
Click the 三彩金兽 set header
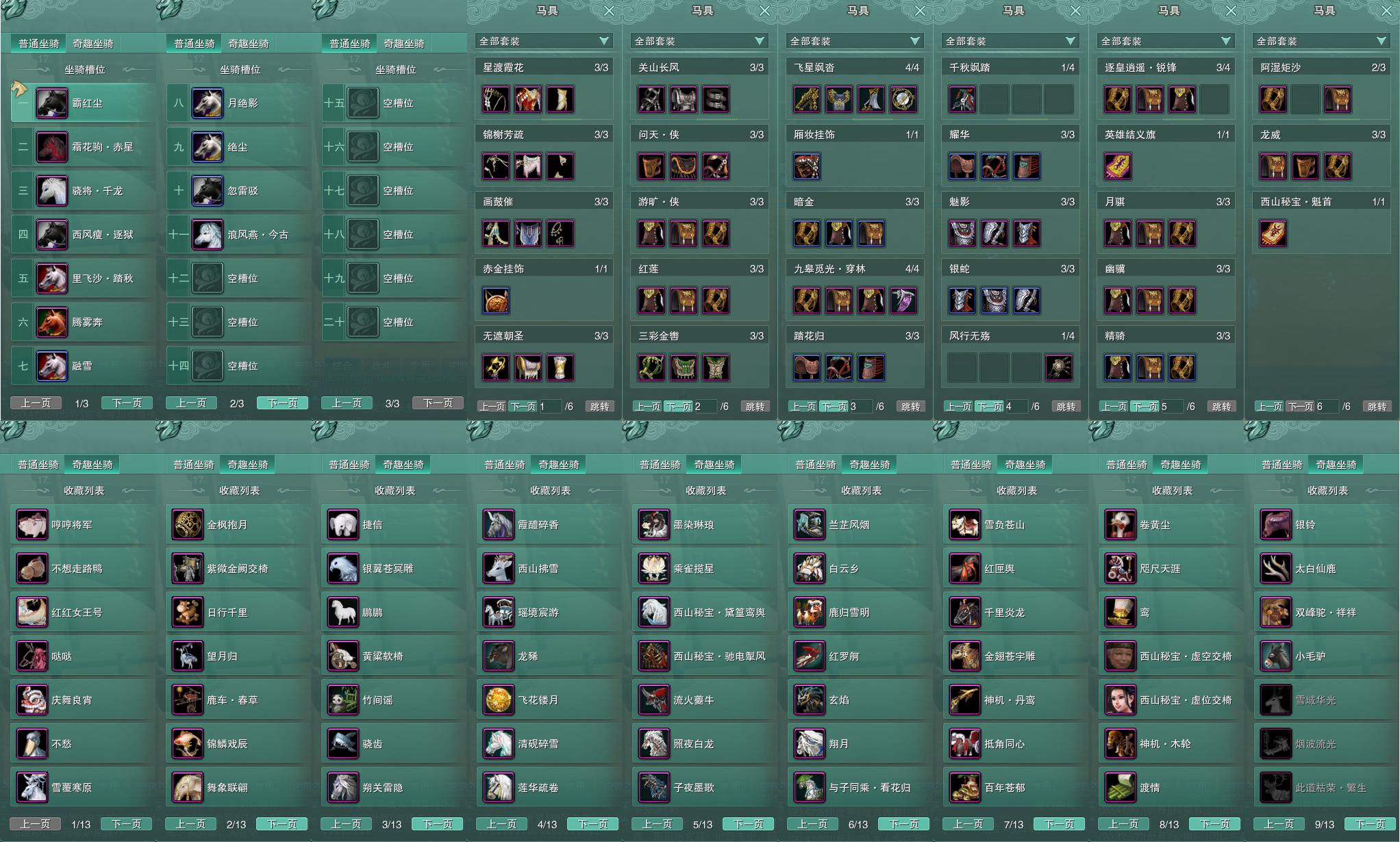[700, 336]
